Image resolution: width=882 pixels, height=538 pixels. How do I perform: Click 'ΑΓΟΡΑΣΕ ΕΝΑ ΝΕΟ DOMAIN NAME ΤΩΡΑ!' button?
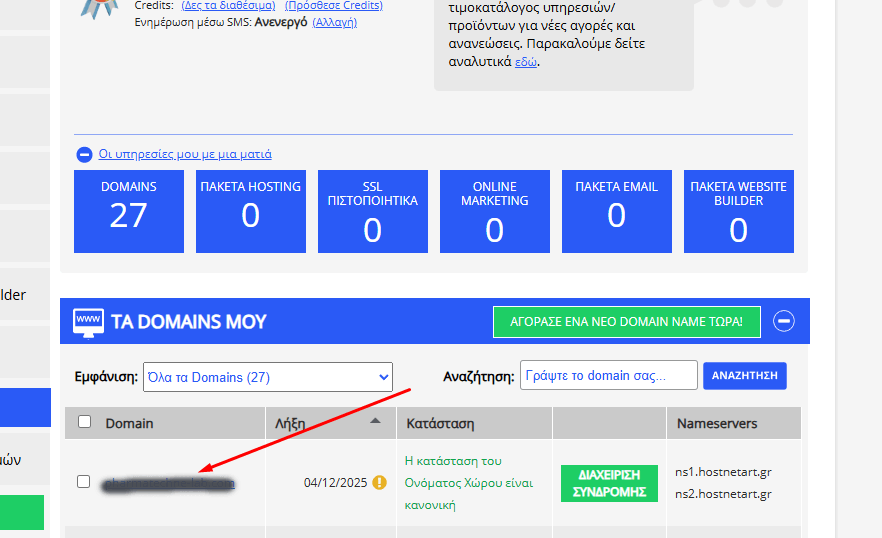tap(626, 322)
